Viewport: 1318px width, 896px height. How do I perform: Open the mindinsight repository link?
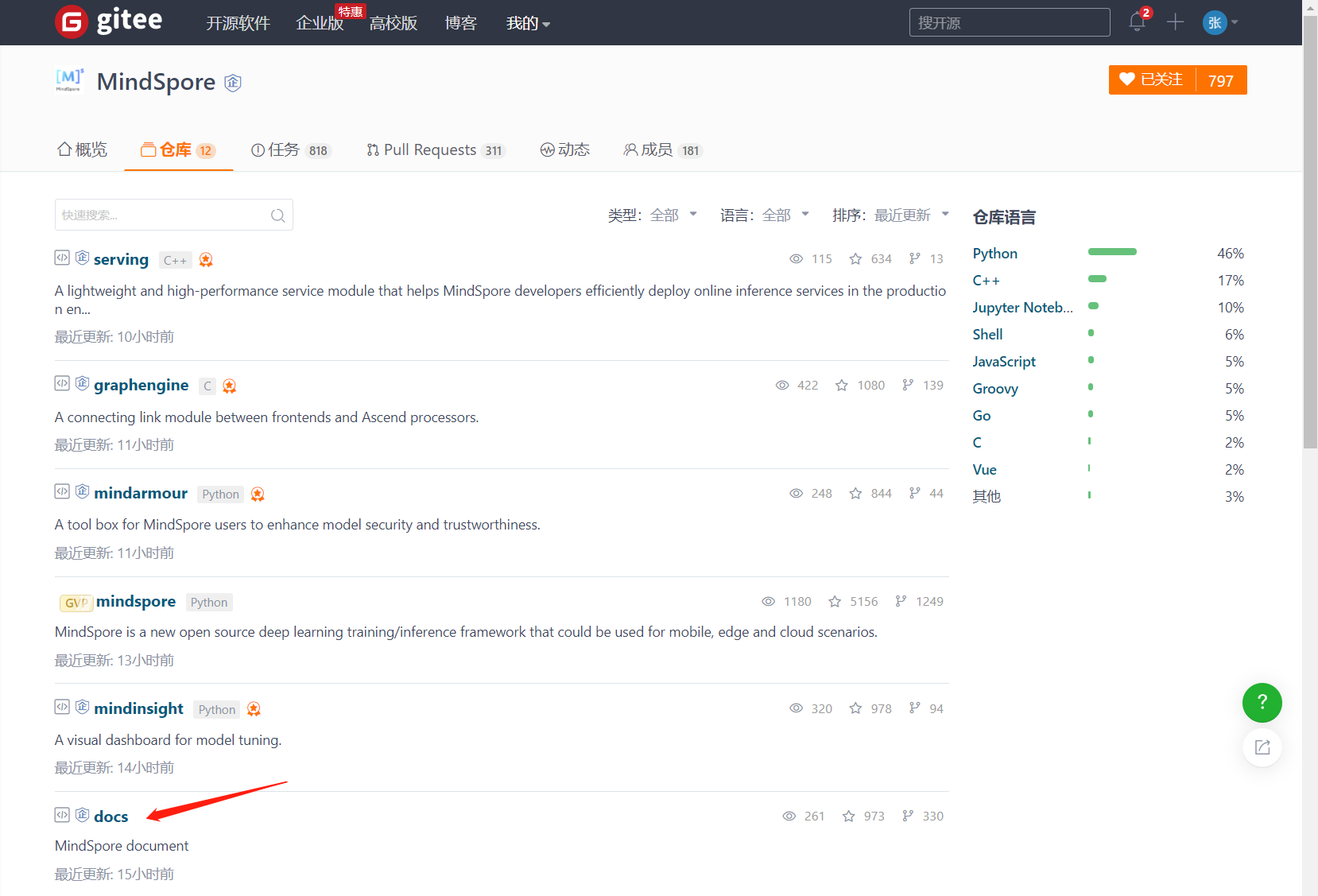coord(138,708)
